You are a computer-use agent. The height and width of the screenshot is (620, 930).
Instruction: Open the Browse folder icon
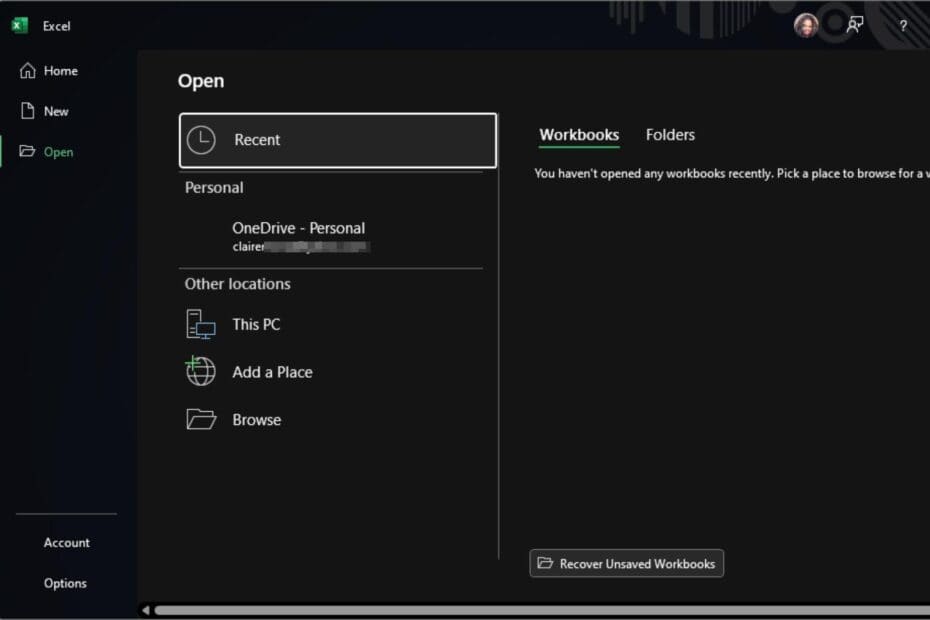(200, 419)
